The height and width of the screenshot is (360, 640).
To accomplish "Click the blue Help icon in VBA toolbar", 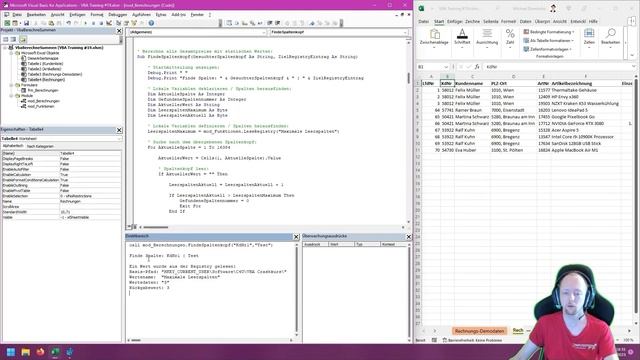I will (151, 23).
